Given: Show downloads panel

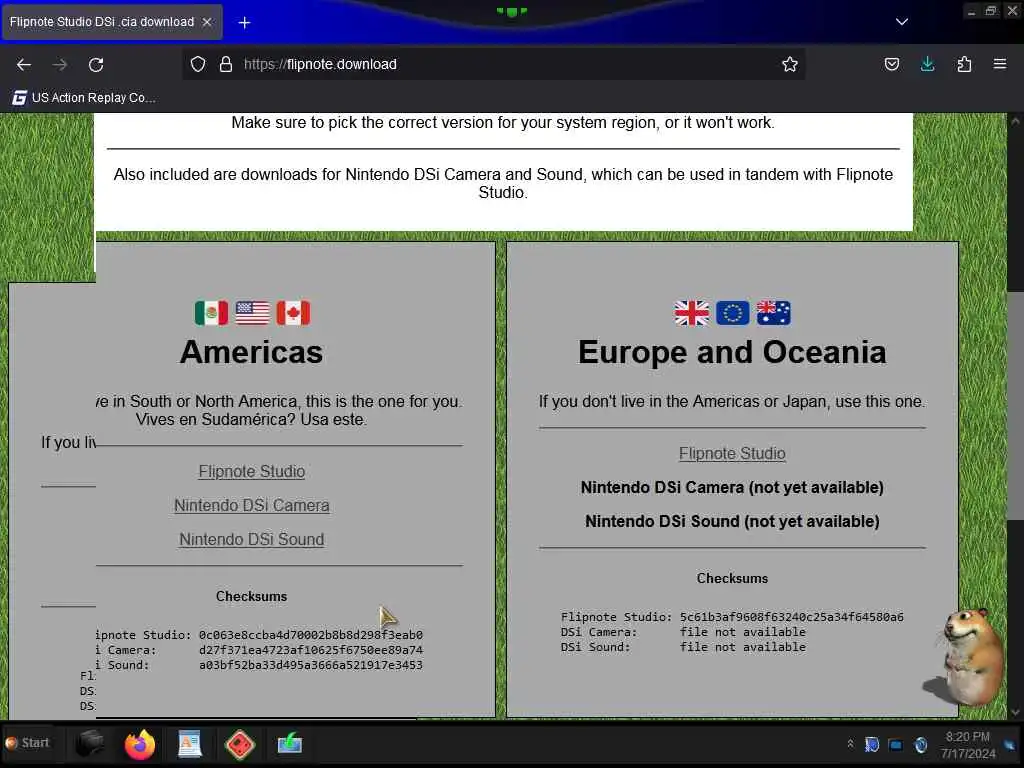Looking at the screenshot, I should pyautogui.click(x=927, y=64).
